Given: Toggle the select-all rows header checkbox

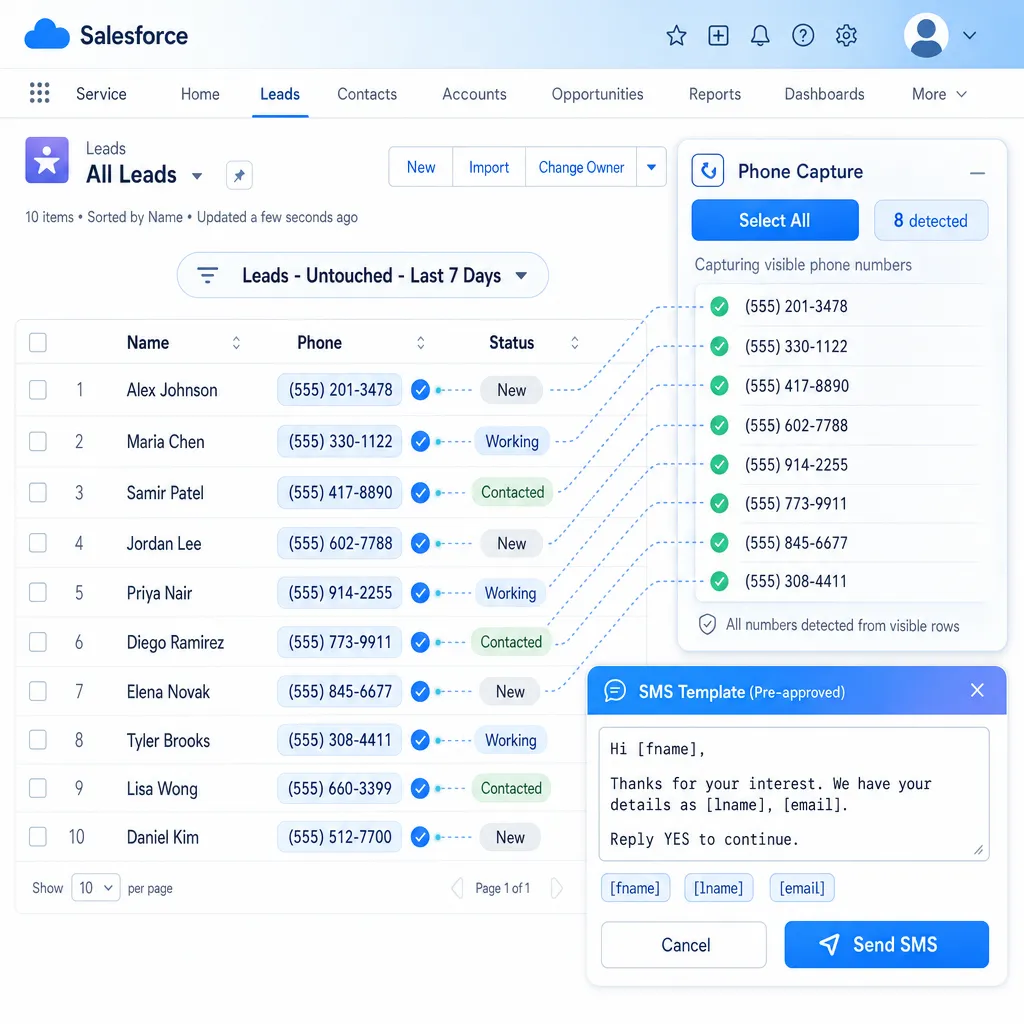Looking at the screenshot, I should [x=38, y=342].
